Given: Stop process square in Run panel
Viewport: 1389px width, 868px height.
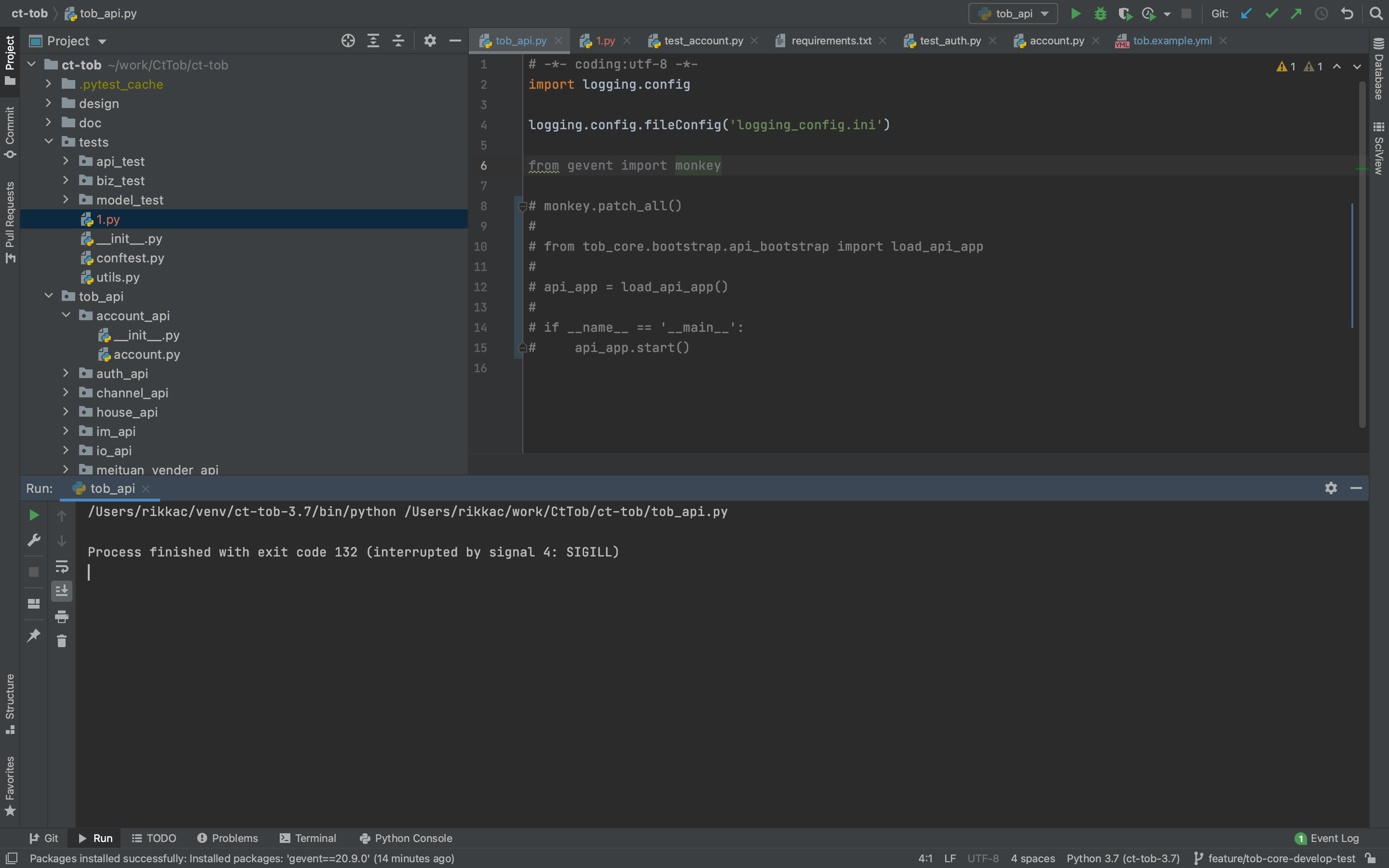Looking at the screenshot, I should (x=34, y=572).
